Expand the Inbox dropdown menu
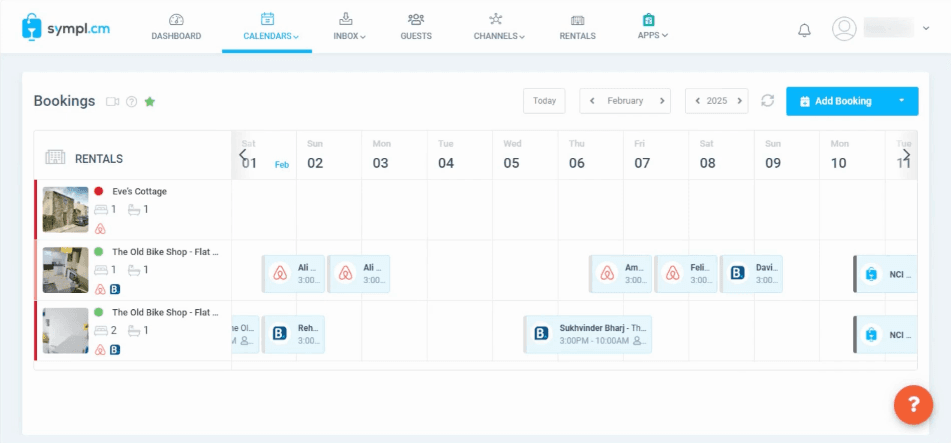 349,27
